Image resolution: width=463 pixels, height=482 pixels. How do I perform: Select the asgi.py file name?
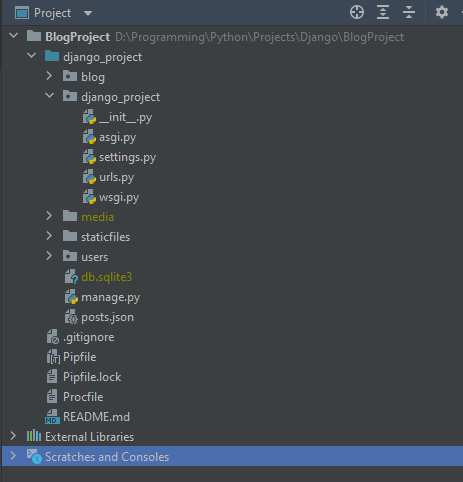(x=117, y=138)
